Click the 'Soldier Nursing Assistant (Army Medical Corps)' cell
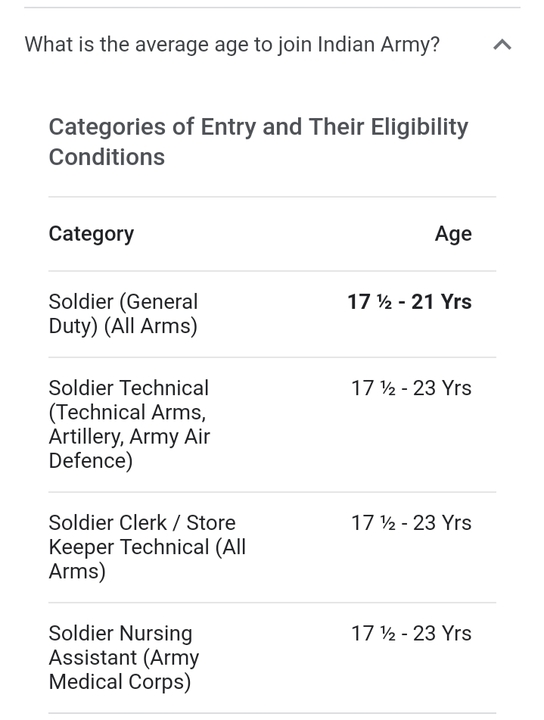This screenshot has height=720, width=544. pos(124,658)
